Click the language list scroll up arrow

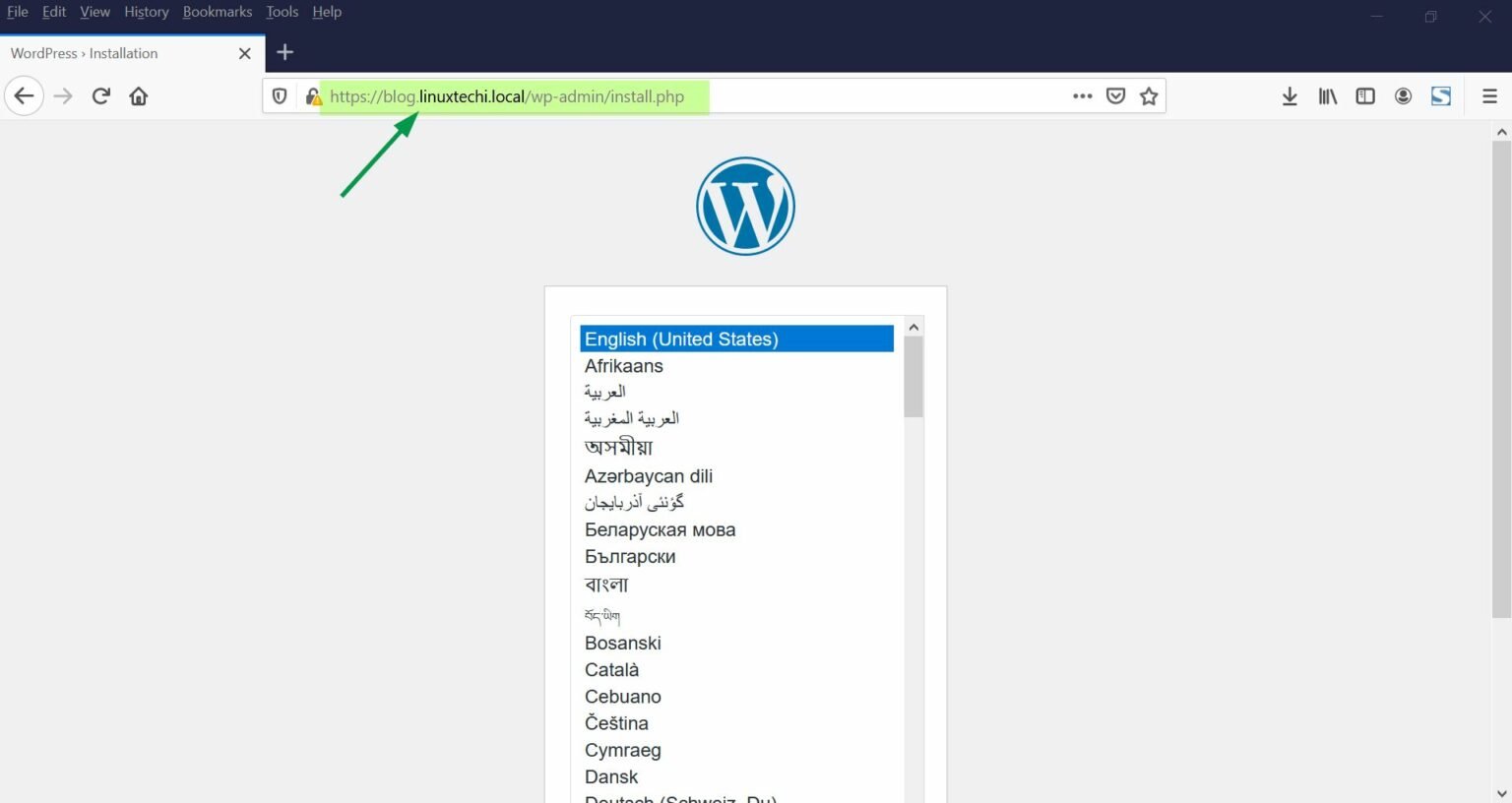[x=913, y=327]
